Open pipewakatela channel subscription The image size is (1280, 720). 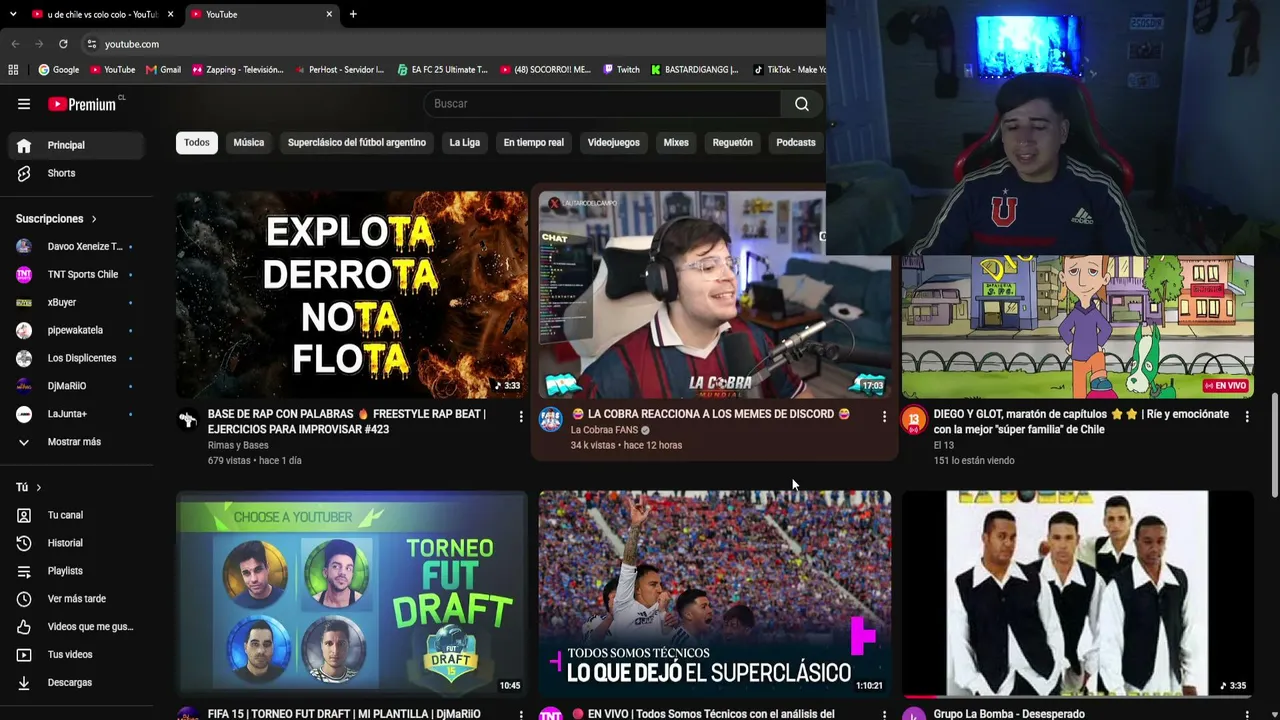coord(76,330)
